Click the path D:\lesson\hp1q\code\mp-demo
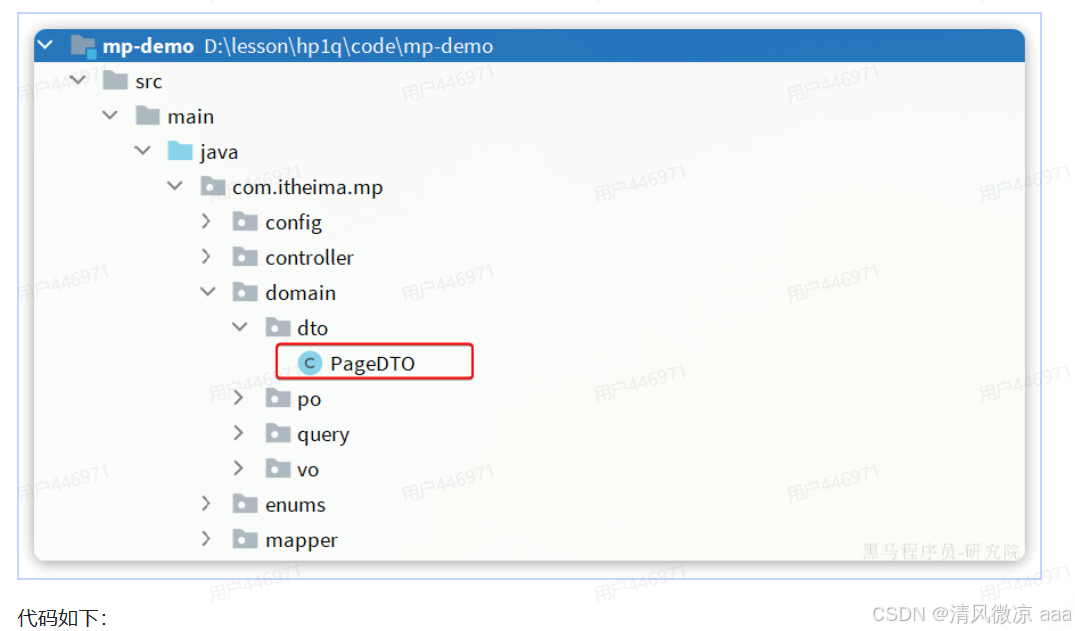The image size is (1075, 631). pyautogui.click(x=348, y=47)
